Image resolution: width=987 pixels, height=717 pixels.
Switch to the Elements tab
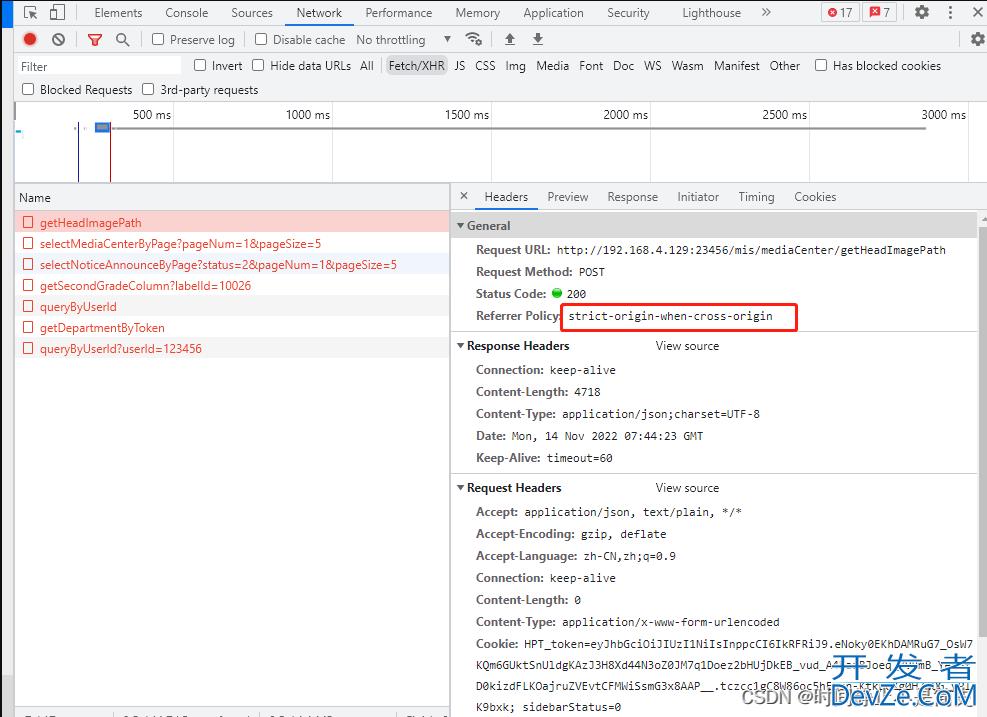point(118,13)
